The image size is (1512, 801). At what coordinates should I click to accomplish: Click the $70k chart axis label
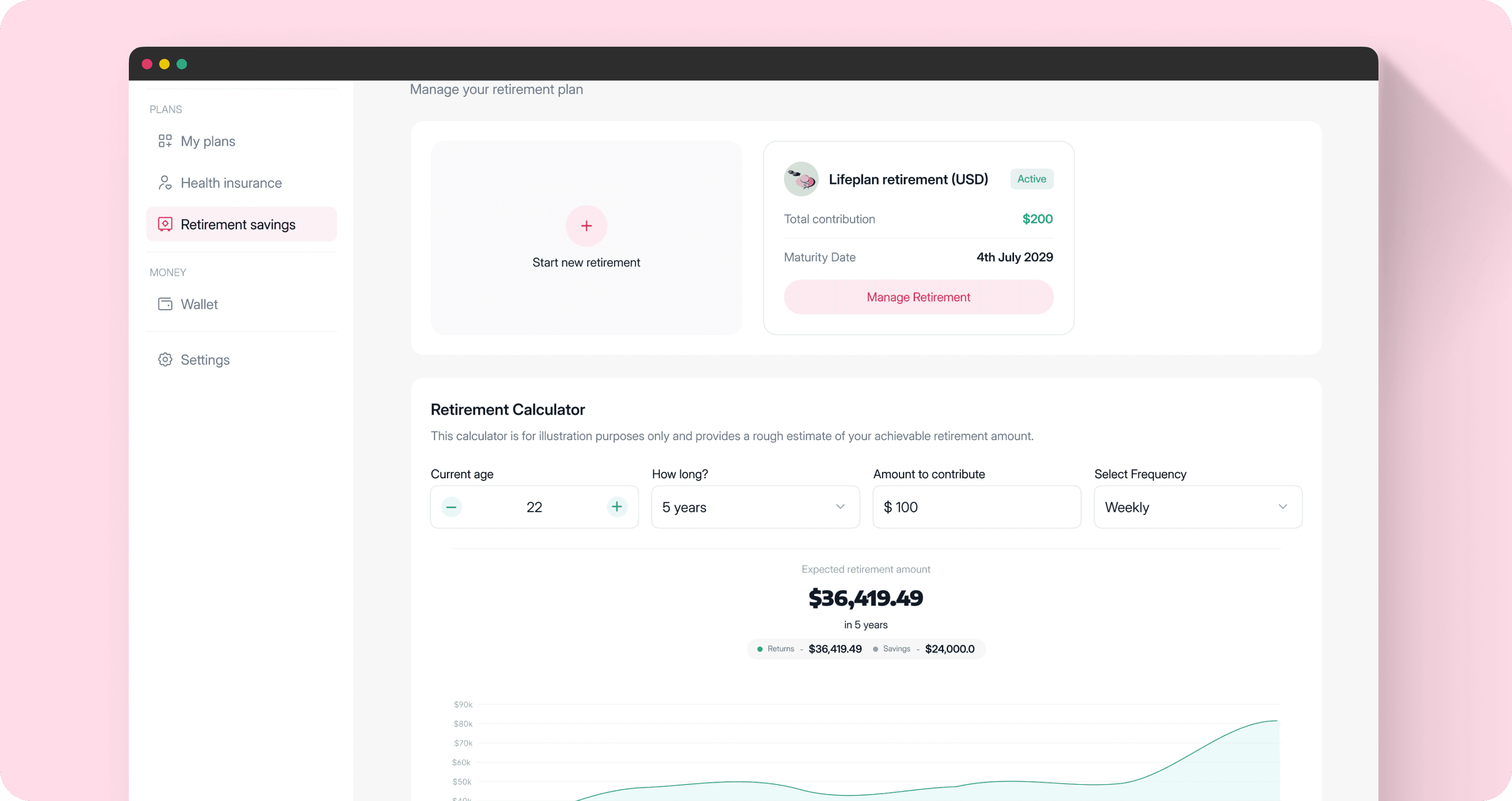[x=463, y=743]
